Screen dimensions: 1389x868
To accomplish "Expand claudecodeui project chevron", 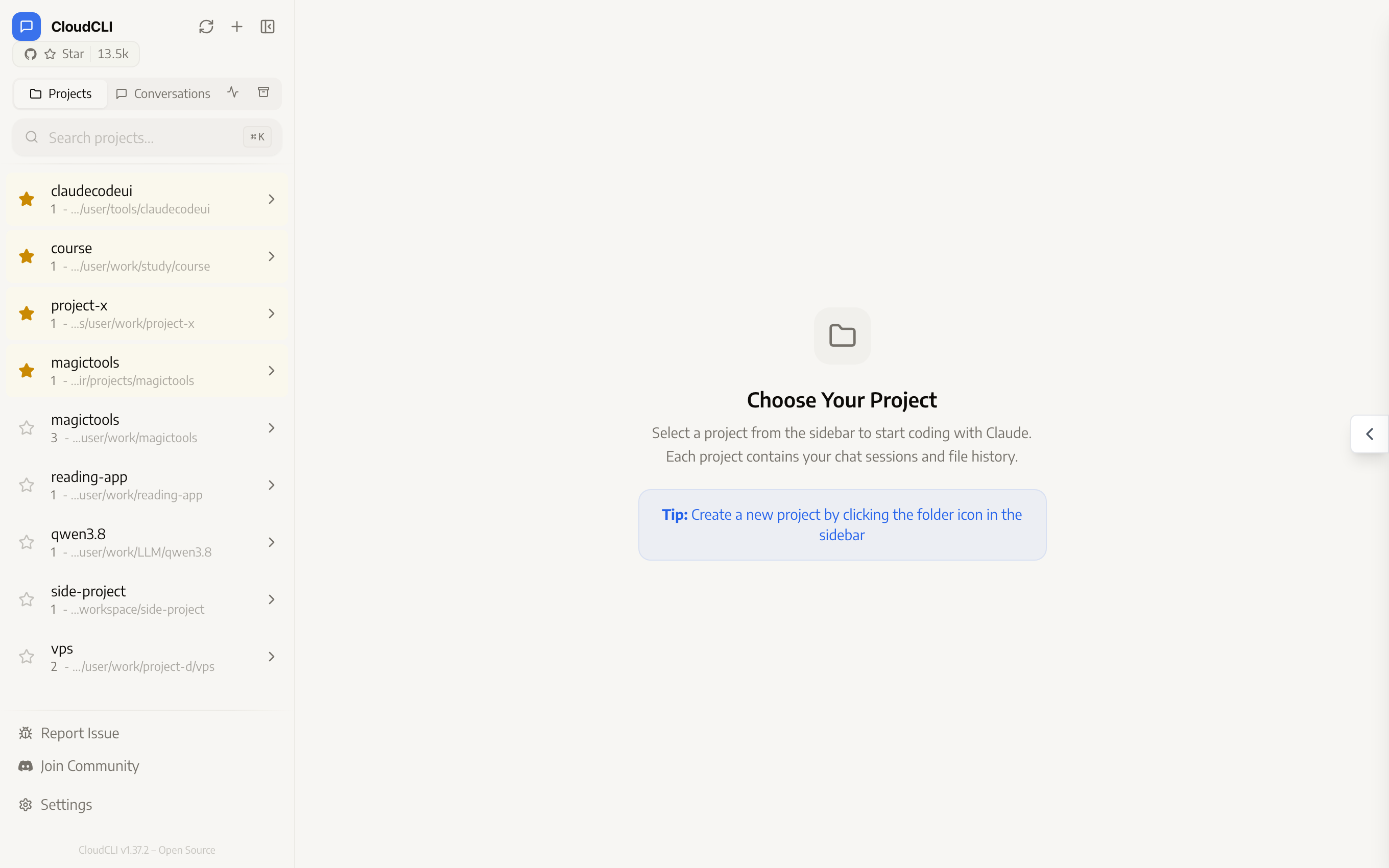I will 272,199.
